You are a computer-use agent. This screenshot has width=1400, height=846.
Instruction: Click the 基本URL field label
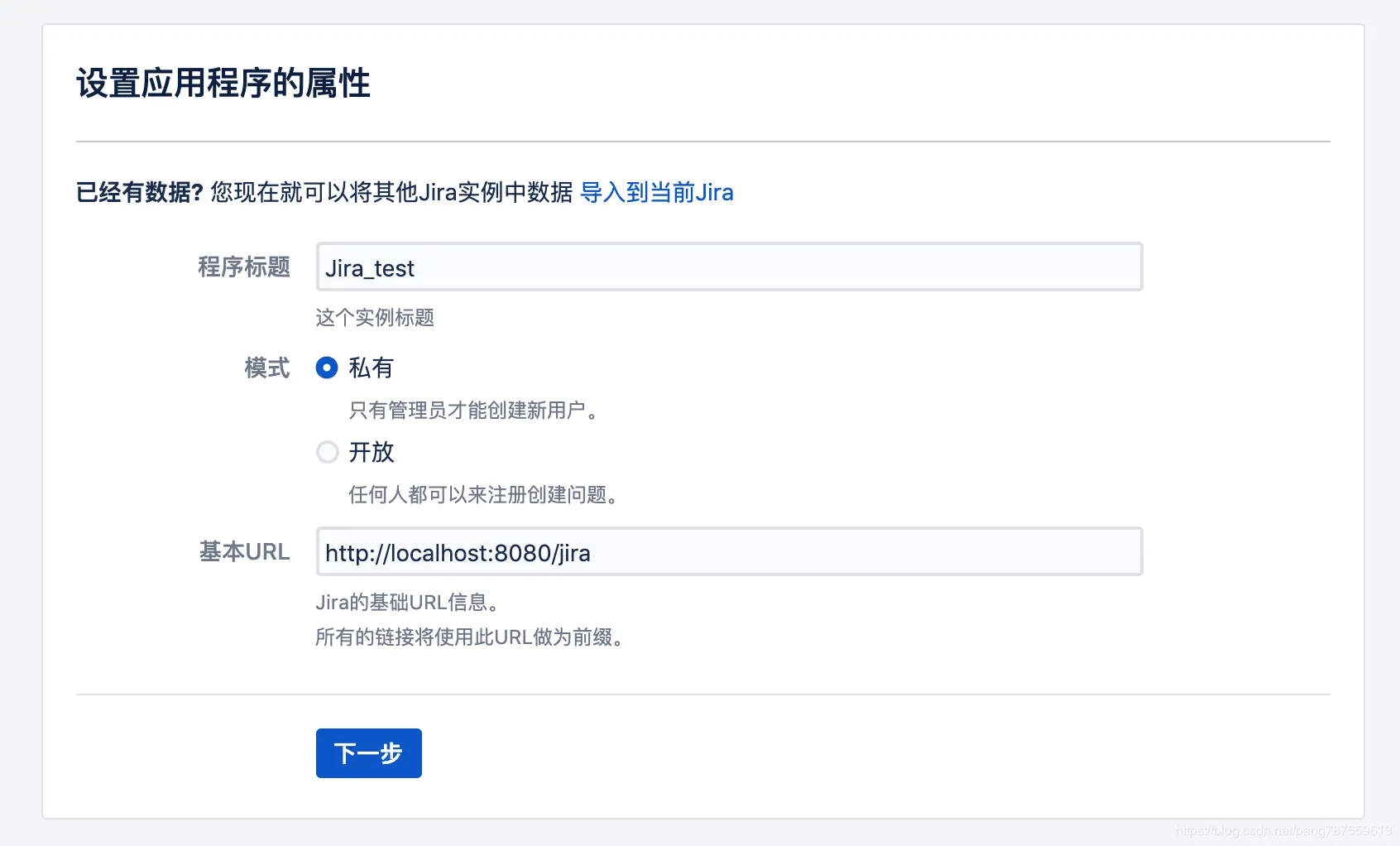[244, 552]
